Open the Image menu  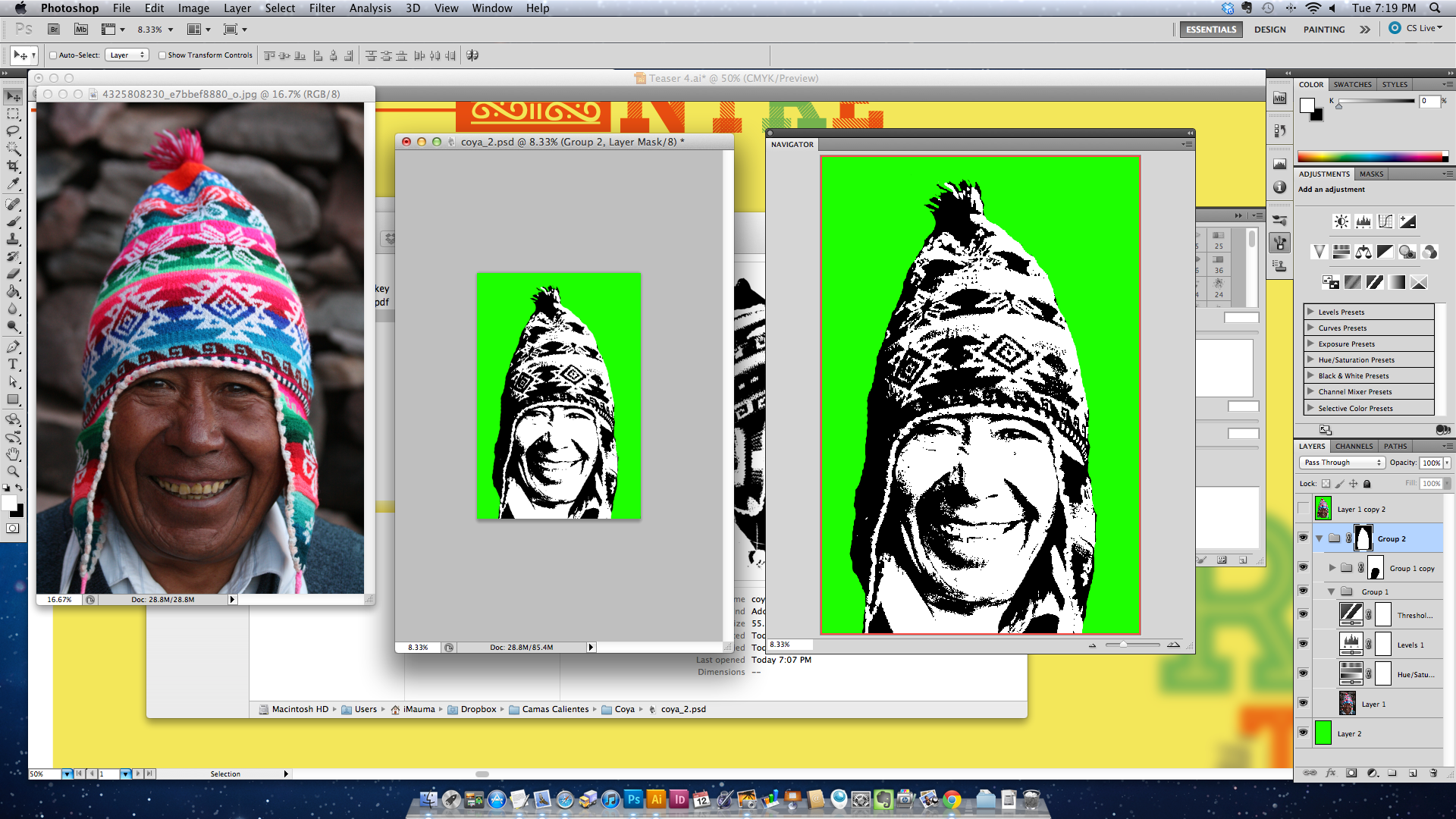click(193, 8)
